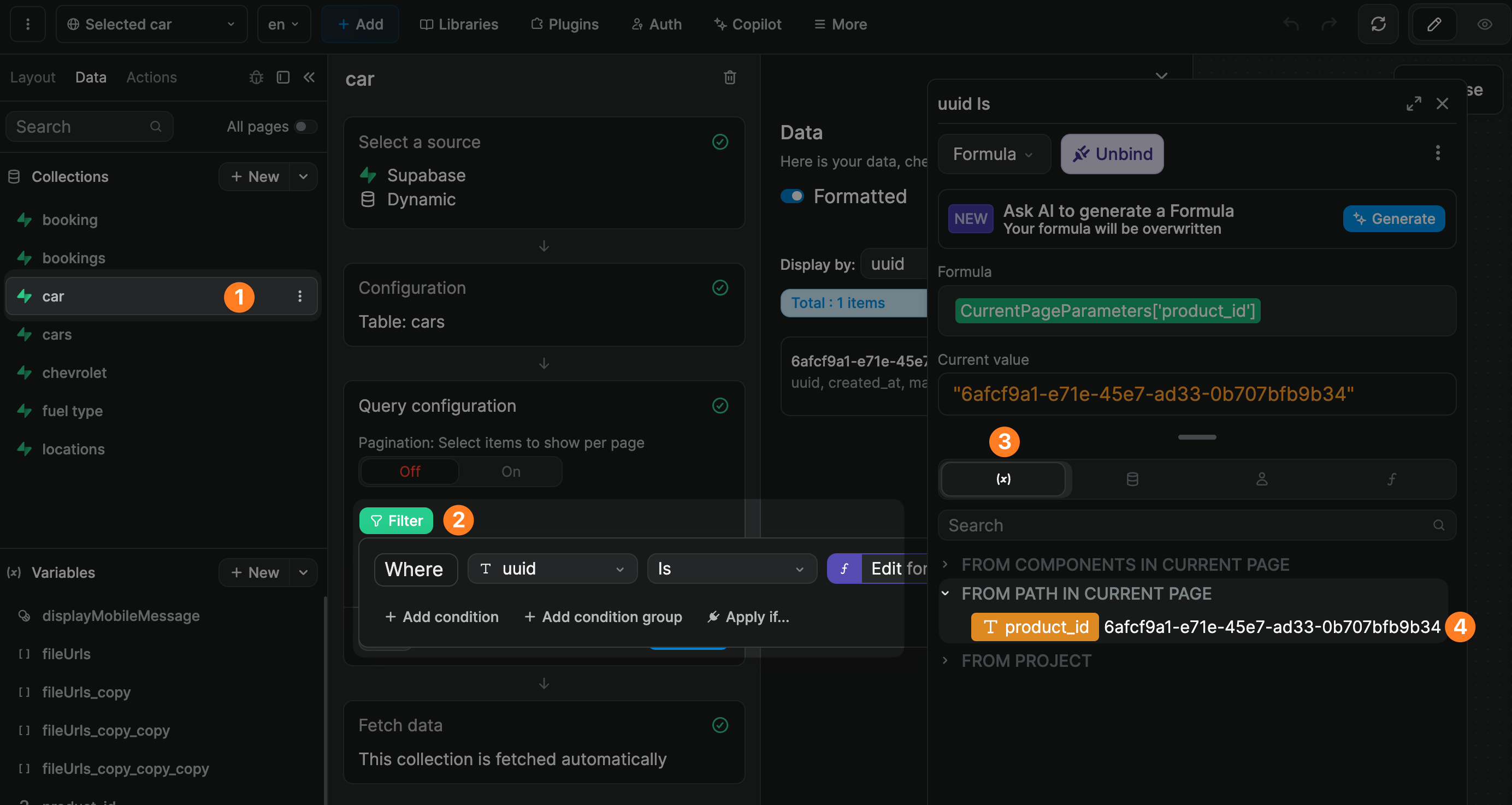1512x805 pixels.
Task: Click the expand/fullscreen icon for uuid panel
Action: (x=1414, y=103)
